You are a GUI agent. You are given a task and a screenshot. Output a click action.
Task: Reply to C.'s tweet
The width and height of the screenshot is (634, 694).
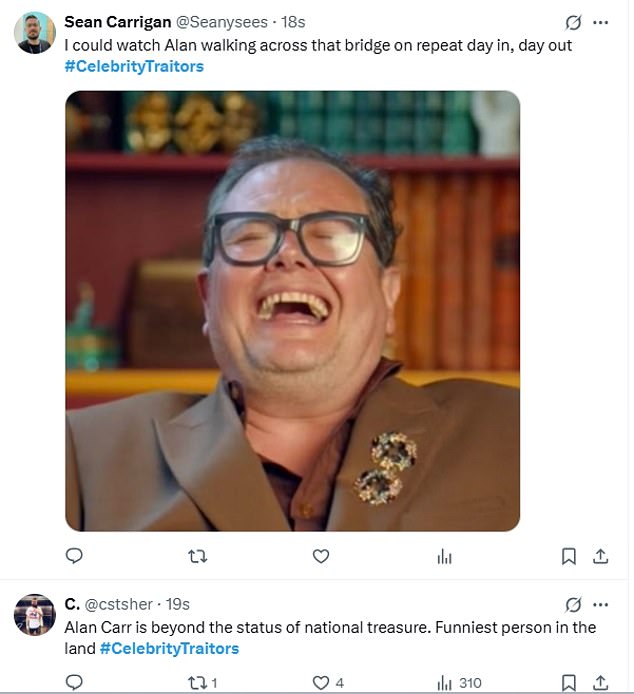pyautogui.click(x=74, y=683)
